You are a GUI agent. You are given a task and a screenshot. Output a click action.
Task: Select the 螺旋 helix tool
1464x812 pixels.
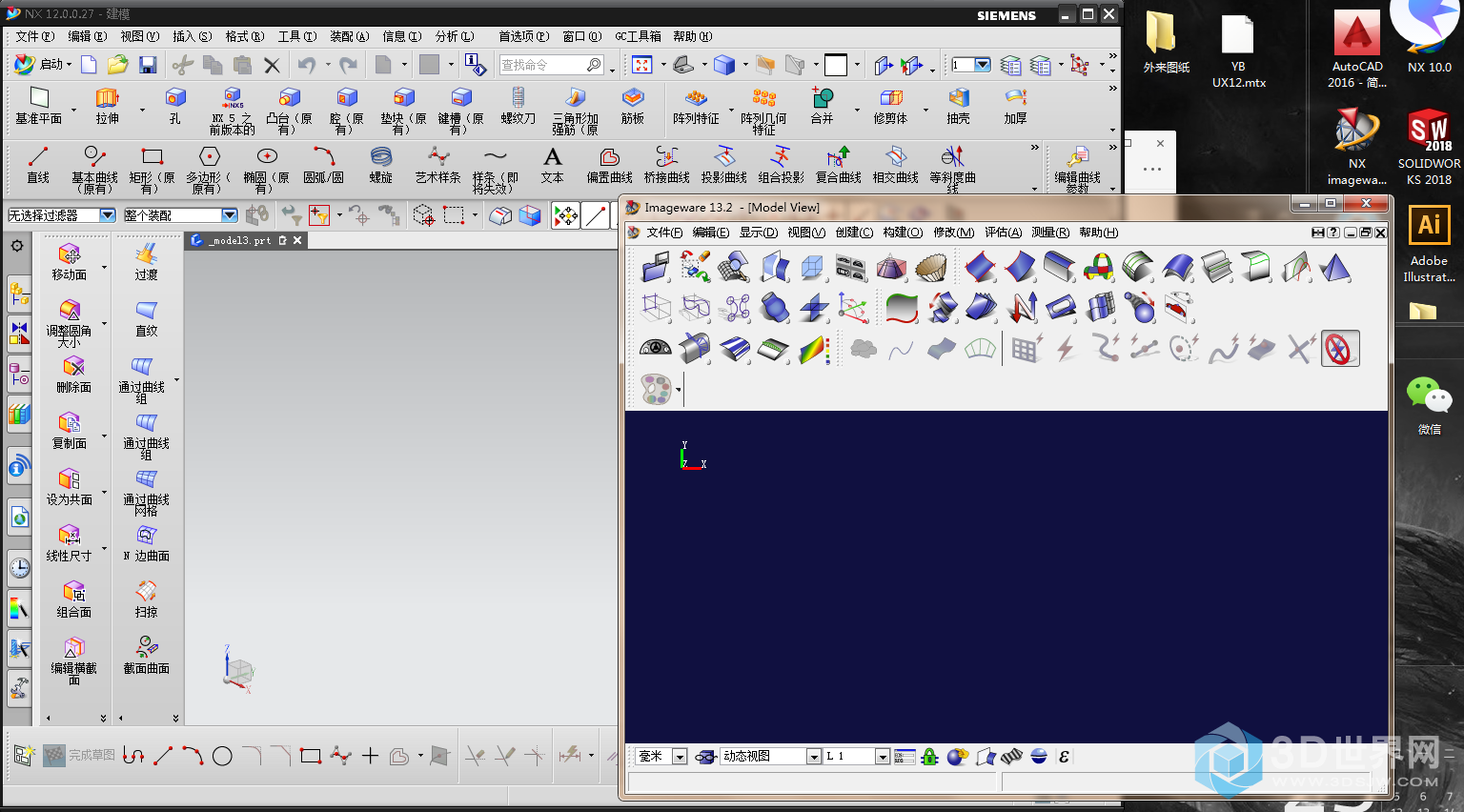(x=381, y=165)
